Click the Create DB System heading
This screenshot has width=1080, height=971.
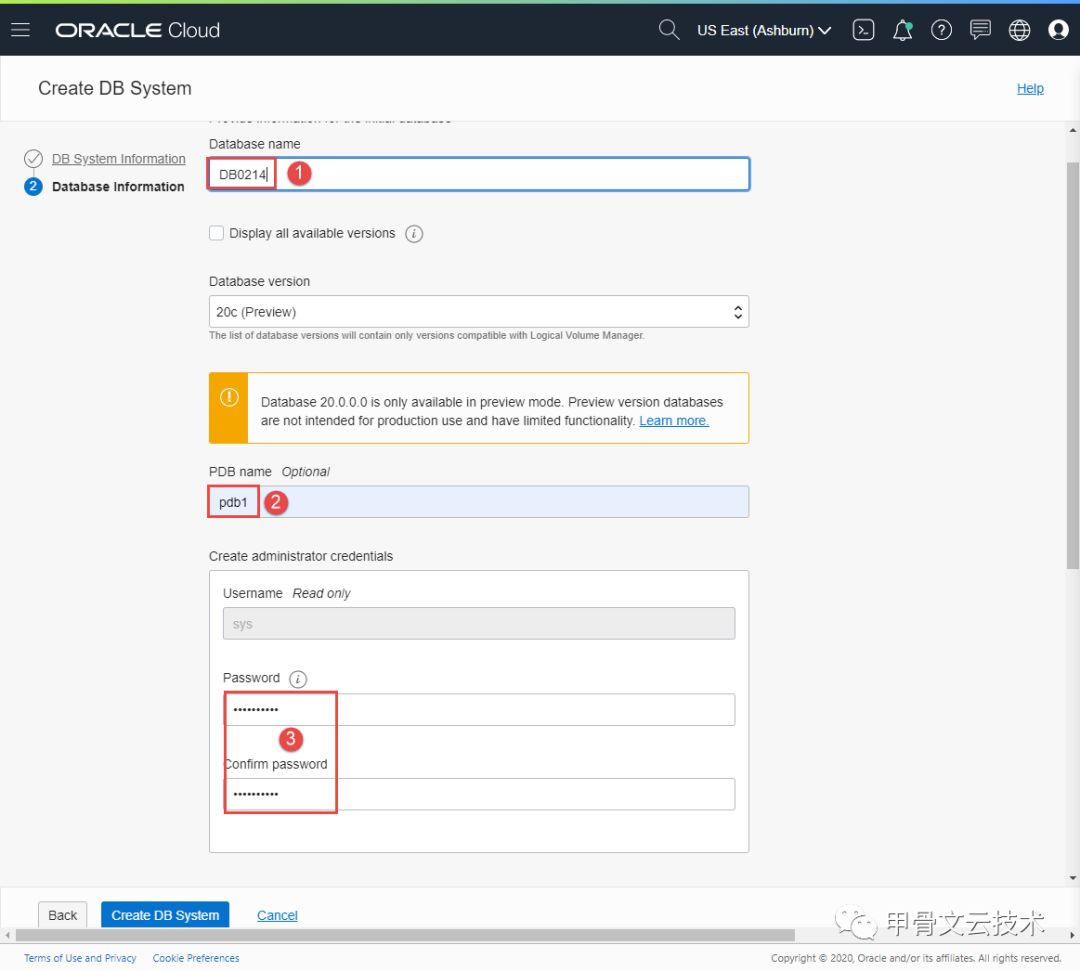coord(114,88)
